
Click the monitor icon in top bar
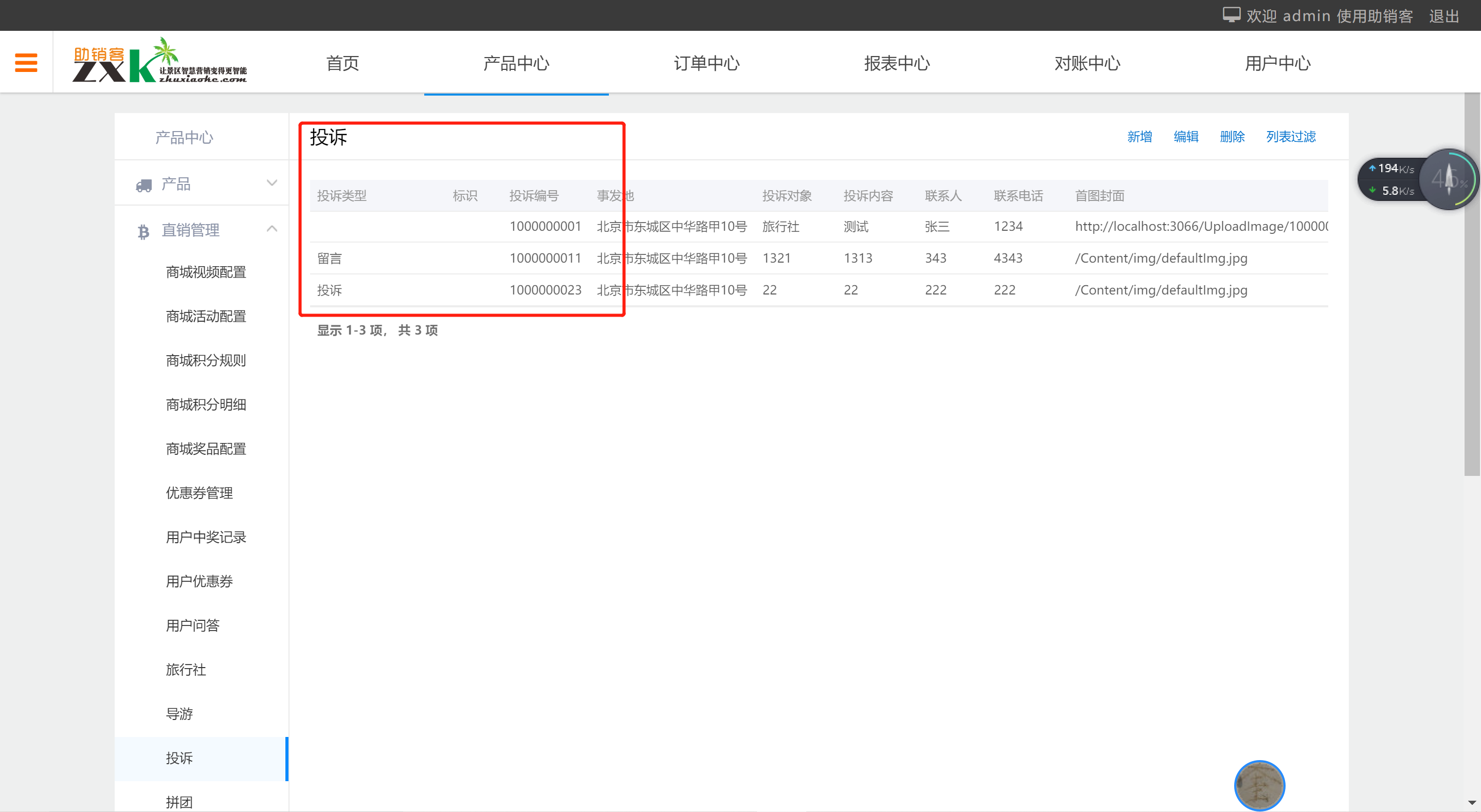[x=1231, y=15]
